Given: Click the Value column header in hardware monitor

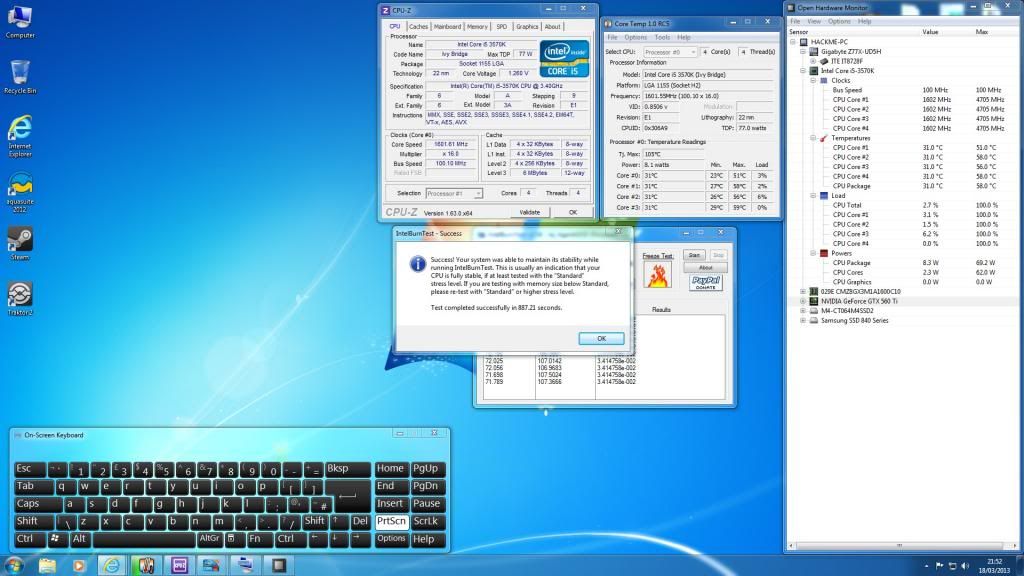Looking at the screenshot, I should coord(931,32).
